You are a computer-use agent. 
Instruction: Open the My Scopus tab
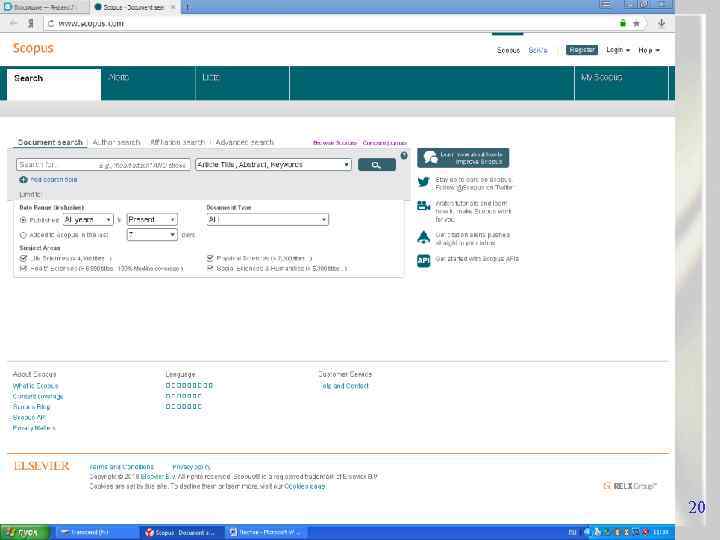(x=622, y=84)
